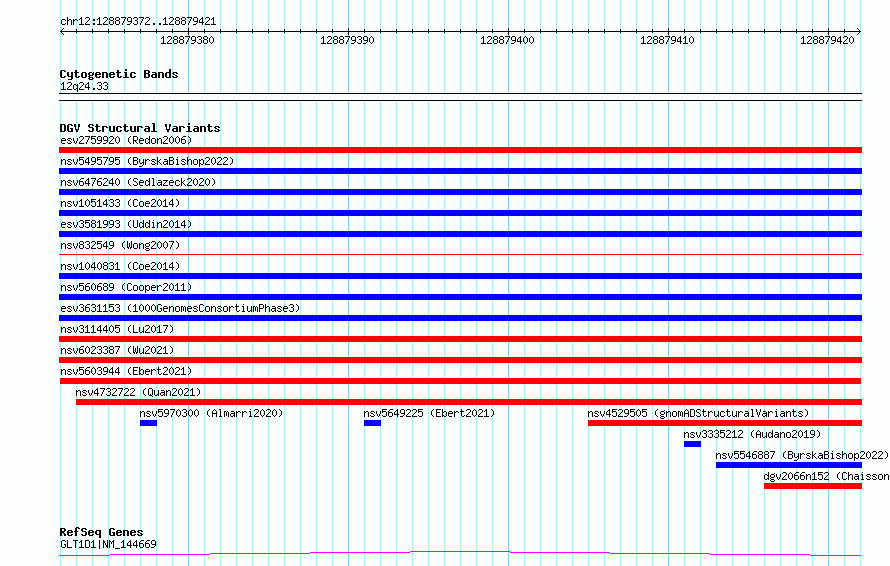Open nsv560689 (Cooper2011) variant details

tap(126, 287)
